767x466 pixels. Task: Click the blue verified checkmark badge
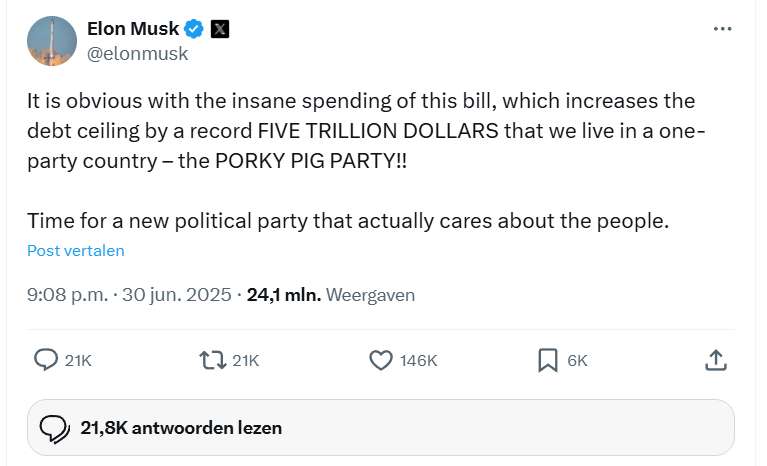pos(195,29)
